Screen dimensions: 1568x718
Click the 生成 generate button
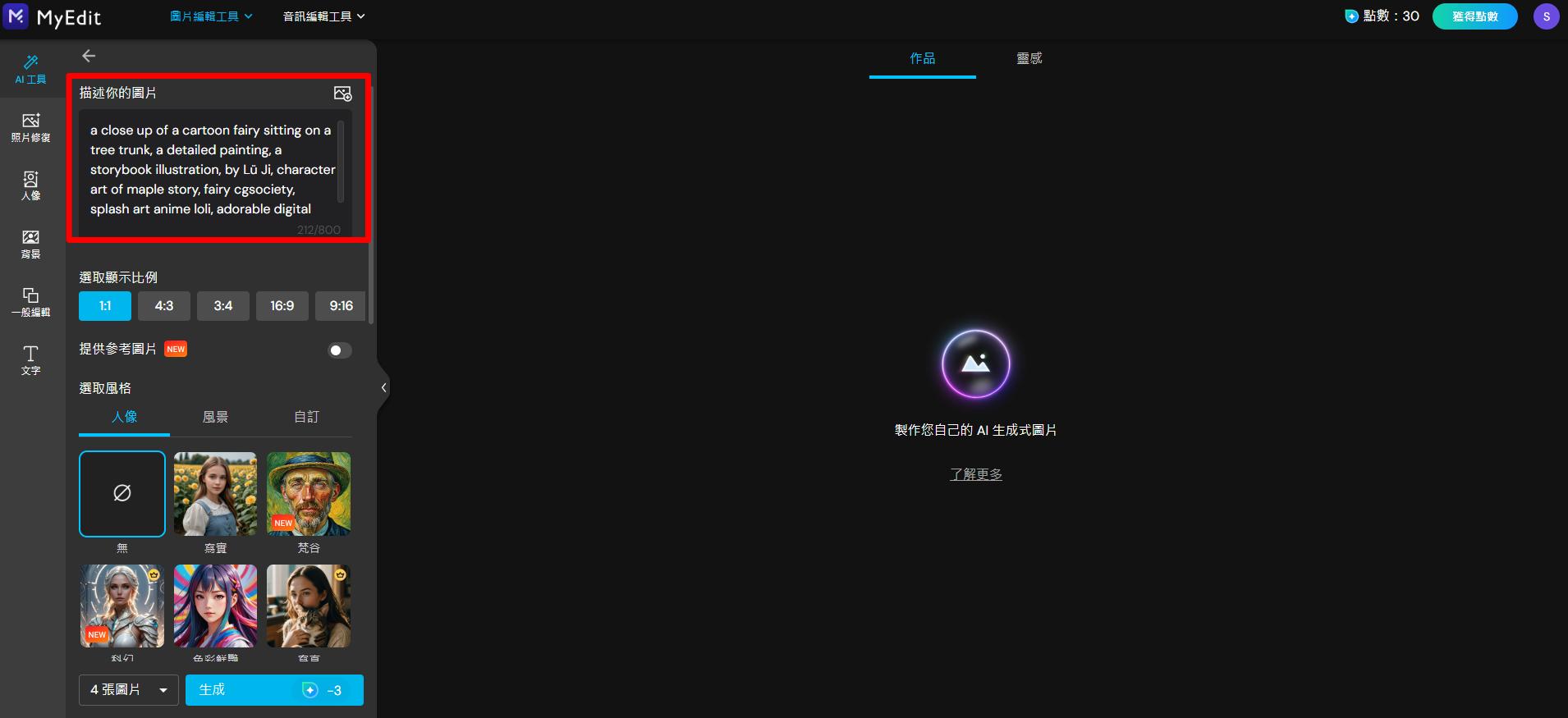274,690
